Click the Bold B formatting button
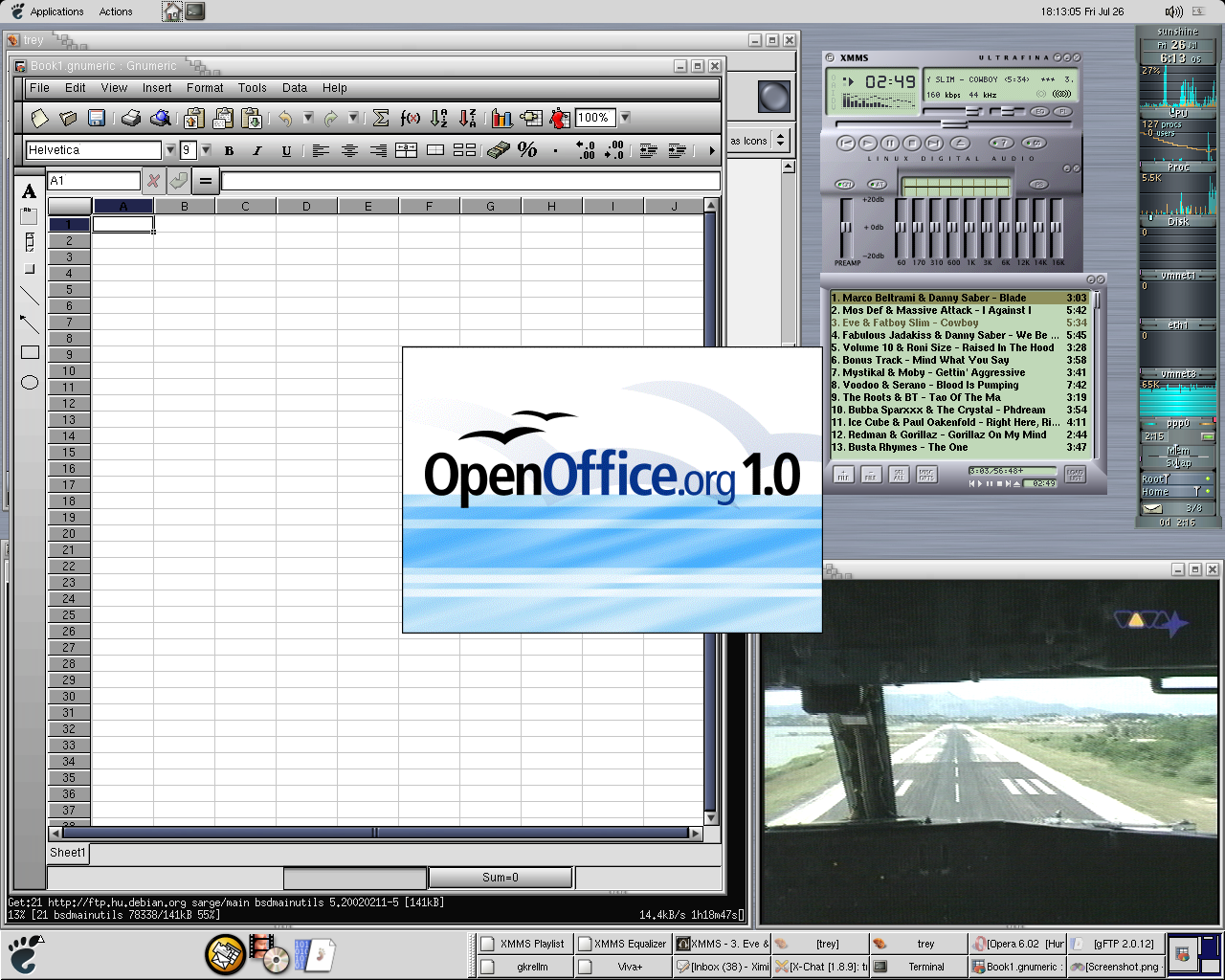Image resolution: width=1225 pixels, height=980 pixels. [229, 150]
